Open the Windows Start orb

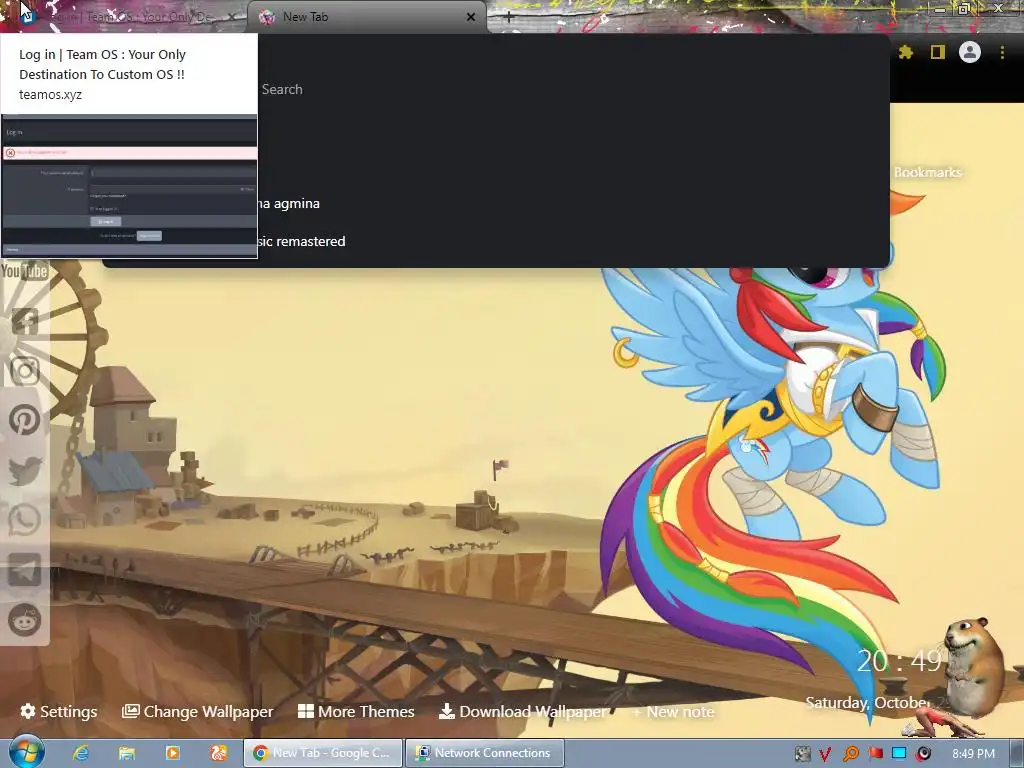pyautogui.click(x=26, y=752)
